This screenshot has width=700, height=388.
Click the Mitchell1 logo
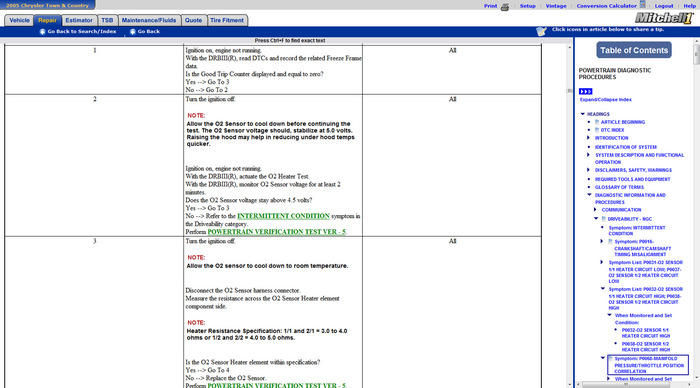click(664, 18)
